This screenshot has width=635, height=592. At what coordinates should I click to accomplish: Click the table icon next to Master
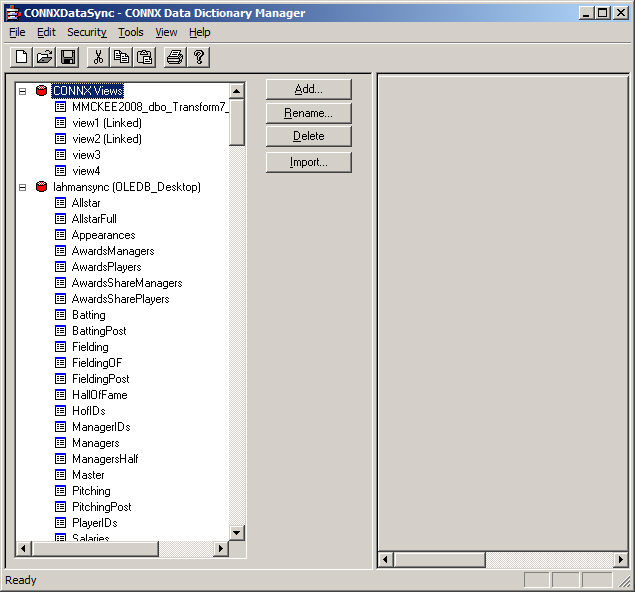click(60, 475)
